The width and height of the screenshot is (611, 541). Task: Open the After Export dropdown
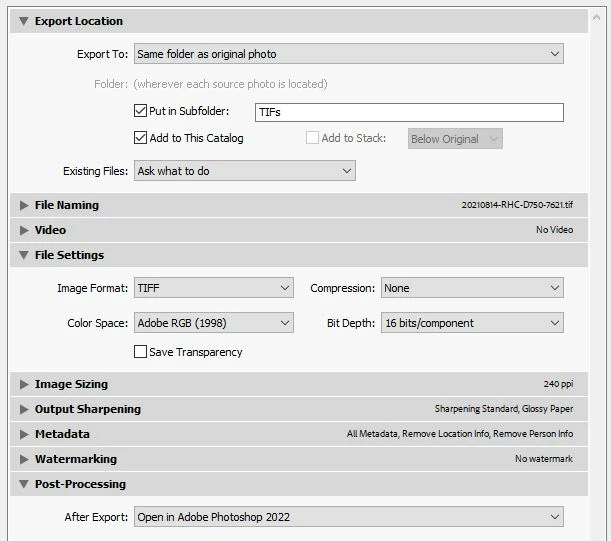coord(349,517)
